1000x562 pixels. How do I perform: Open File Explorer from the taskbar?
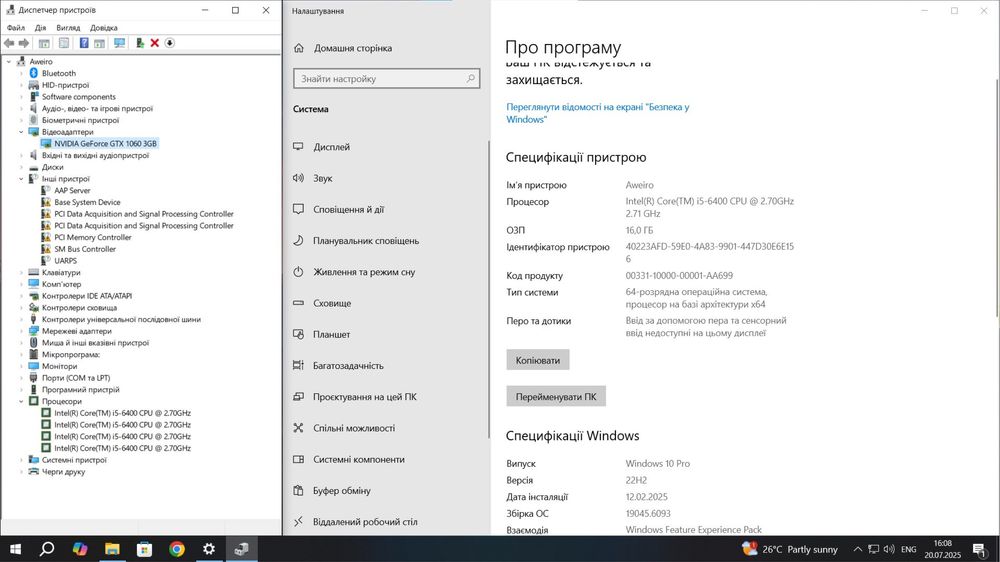[112, 549]
